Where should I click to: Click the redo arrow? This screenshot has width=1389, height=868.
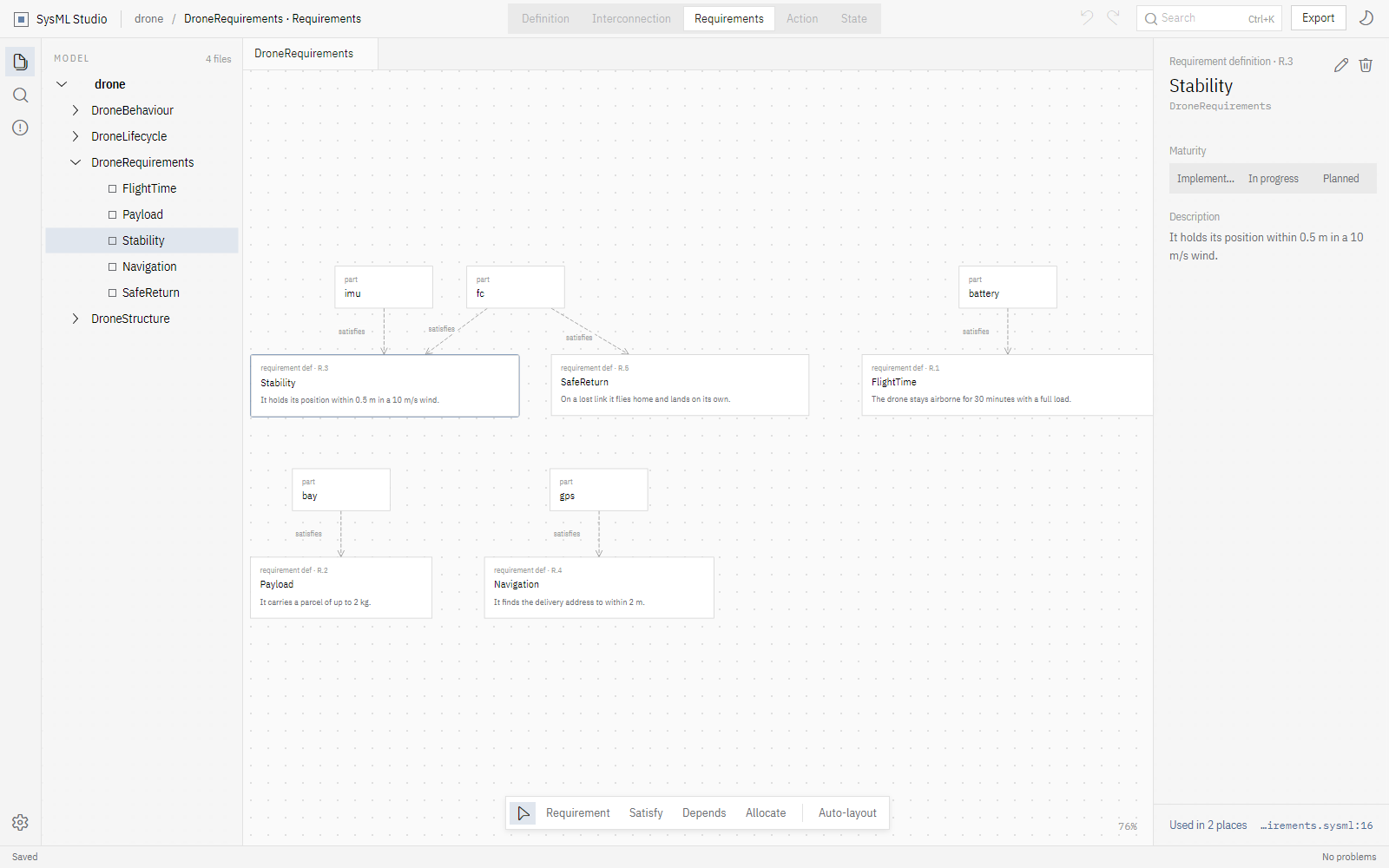pos(1113,17)
